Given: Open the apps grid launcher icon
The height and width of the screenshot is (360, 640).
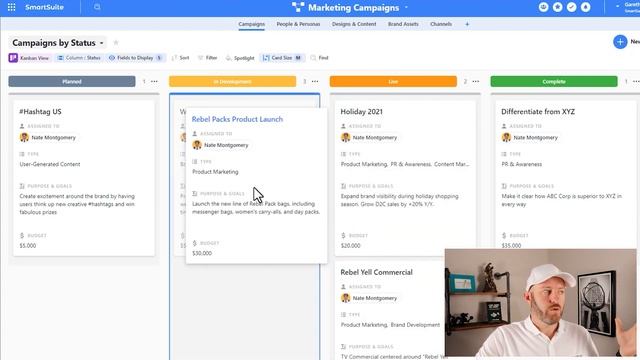Looking at the screenshot, I should (11, 7).
